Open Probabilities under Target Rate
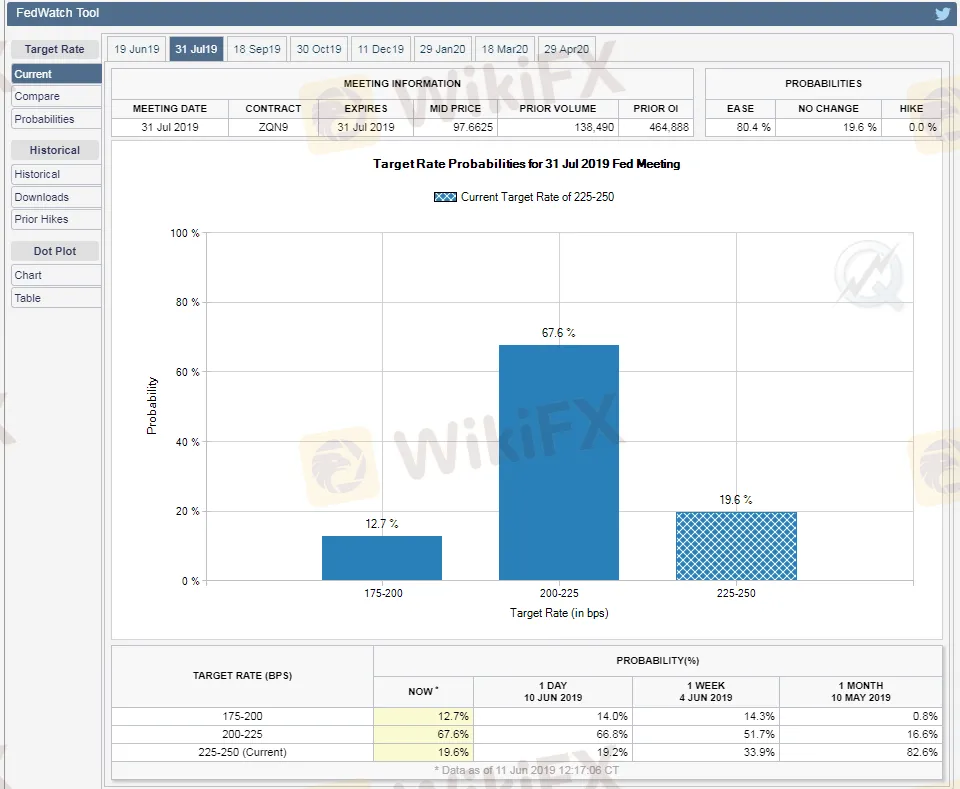The image size is (960, 789). click(x=56, y=119)
